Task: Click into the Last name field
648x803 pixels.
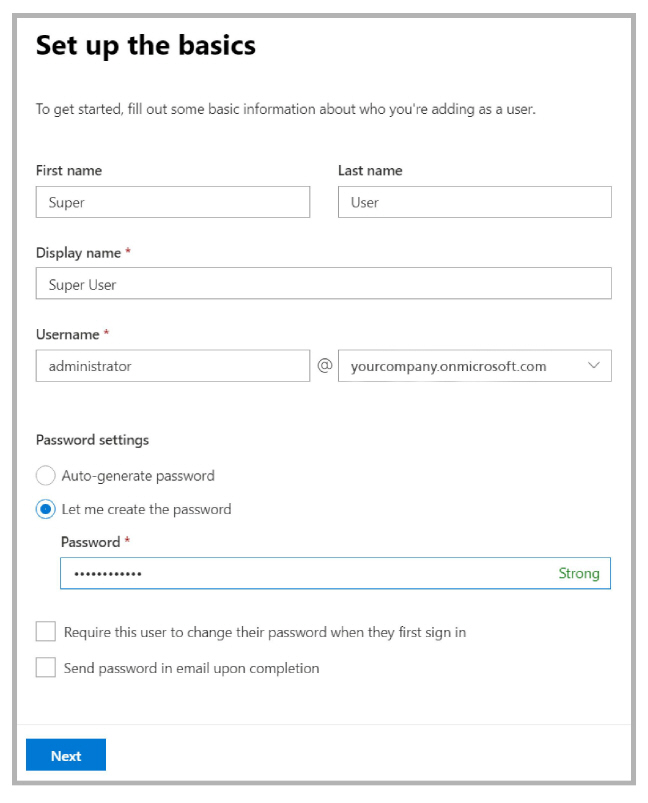Action: [x=474, y=202]
